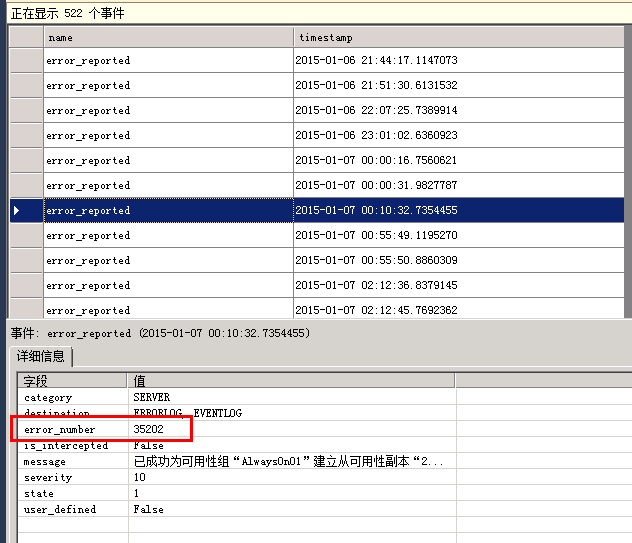Select the event at 2015-01-07 02:12:36

(x=376, y=286)
